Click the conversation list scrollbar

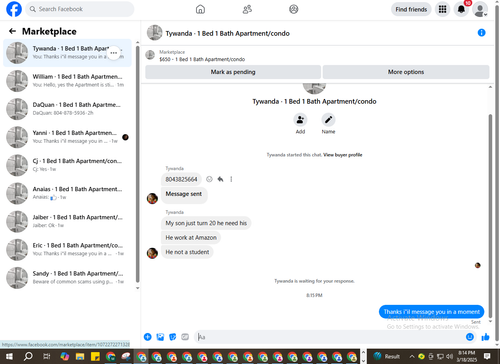tap(137, 164)
